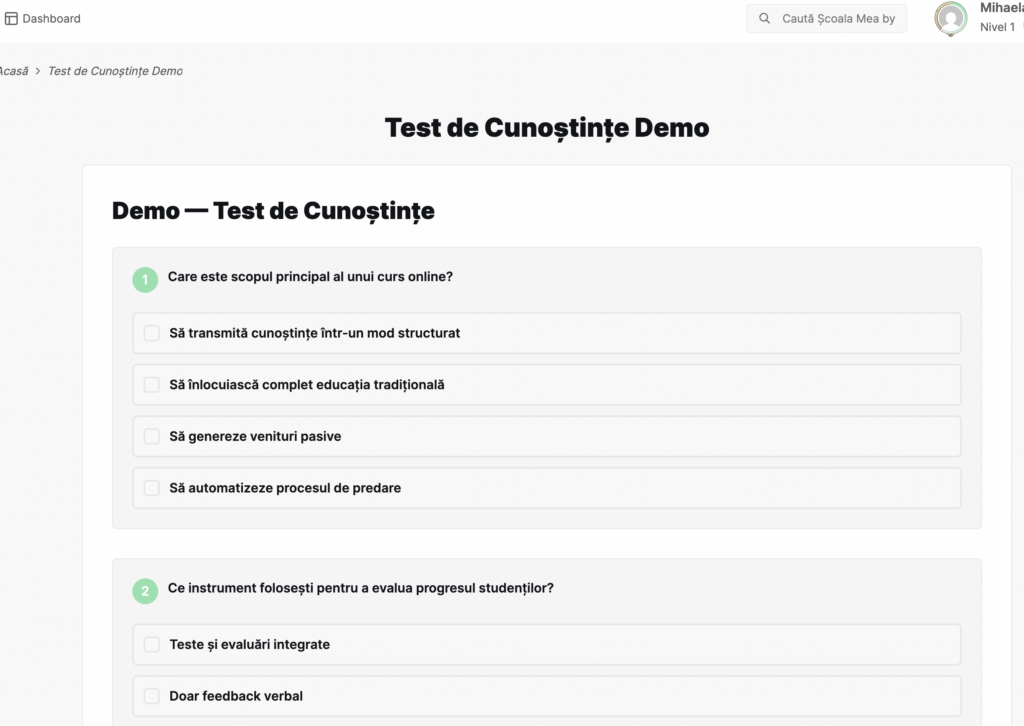Choose the 'Doar feedback verbal' answer row
The height and width of the screenshot is (726, 1024).
[547, 696]
